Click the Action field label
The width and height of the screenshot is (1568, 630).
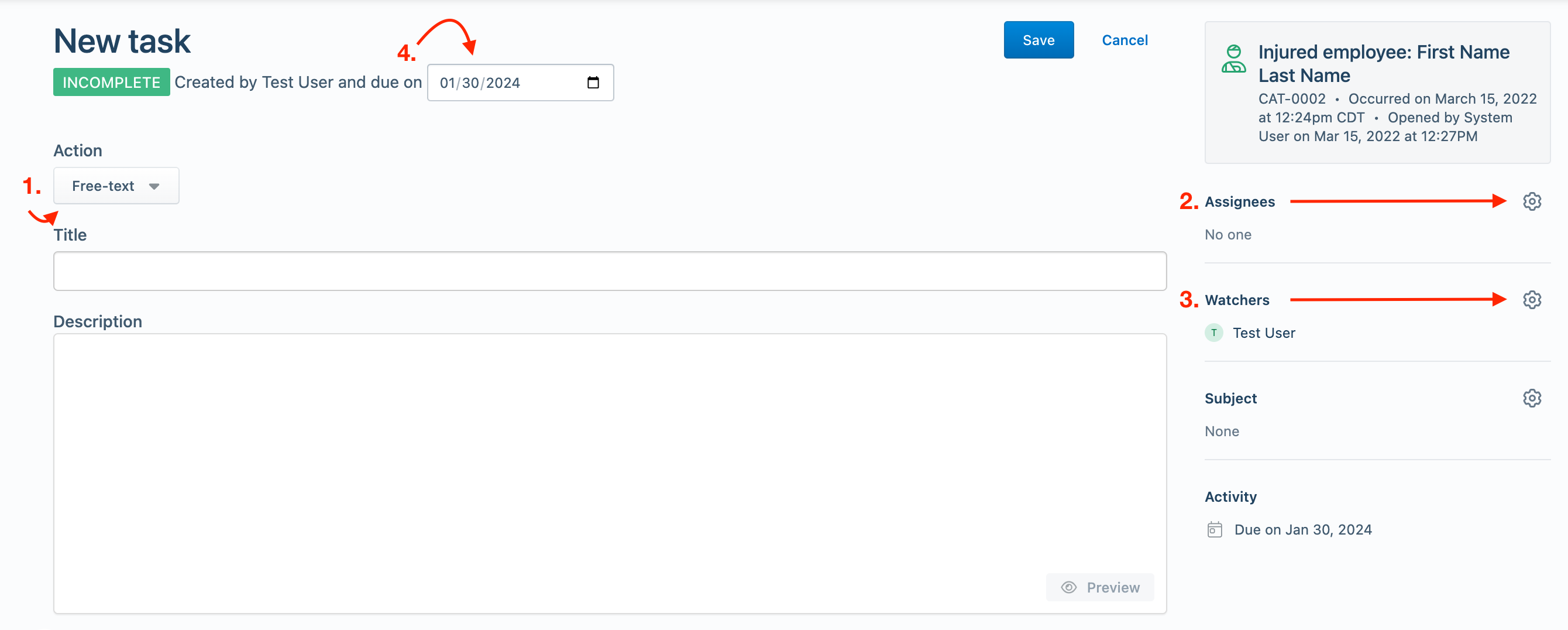click(77, 150)
